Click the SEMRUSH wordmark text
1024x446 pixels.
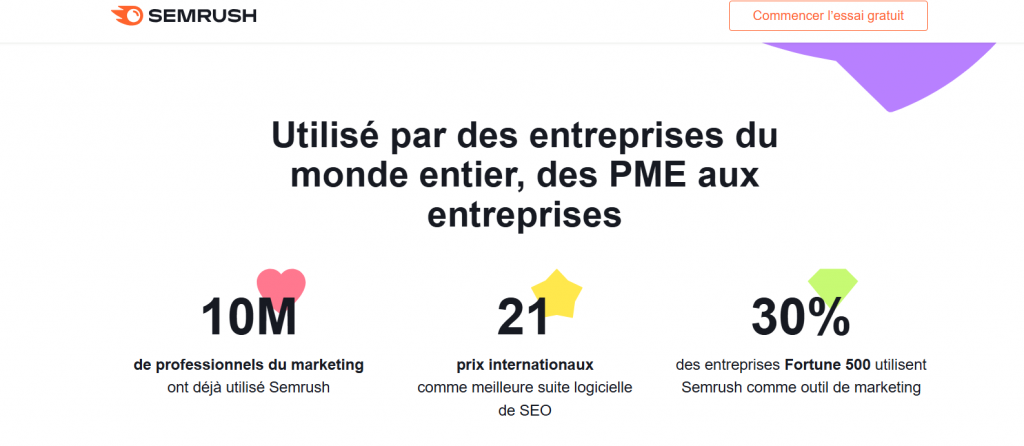[x=202, y=16]
